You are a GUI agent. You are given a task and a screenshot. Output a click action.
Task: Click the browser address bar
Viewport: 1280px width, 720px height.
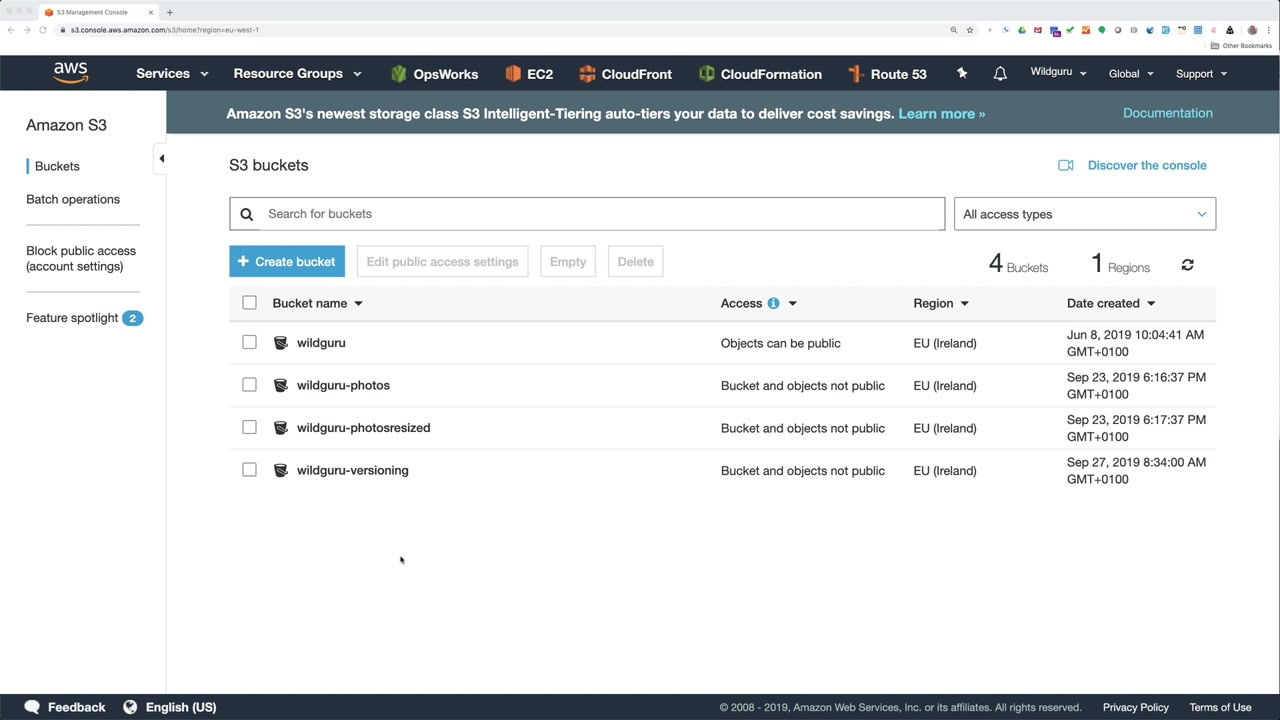click(500, 30)
